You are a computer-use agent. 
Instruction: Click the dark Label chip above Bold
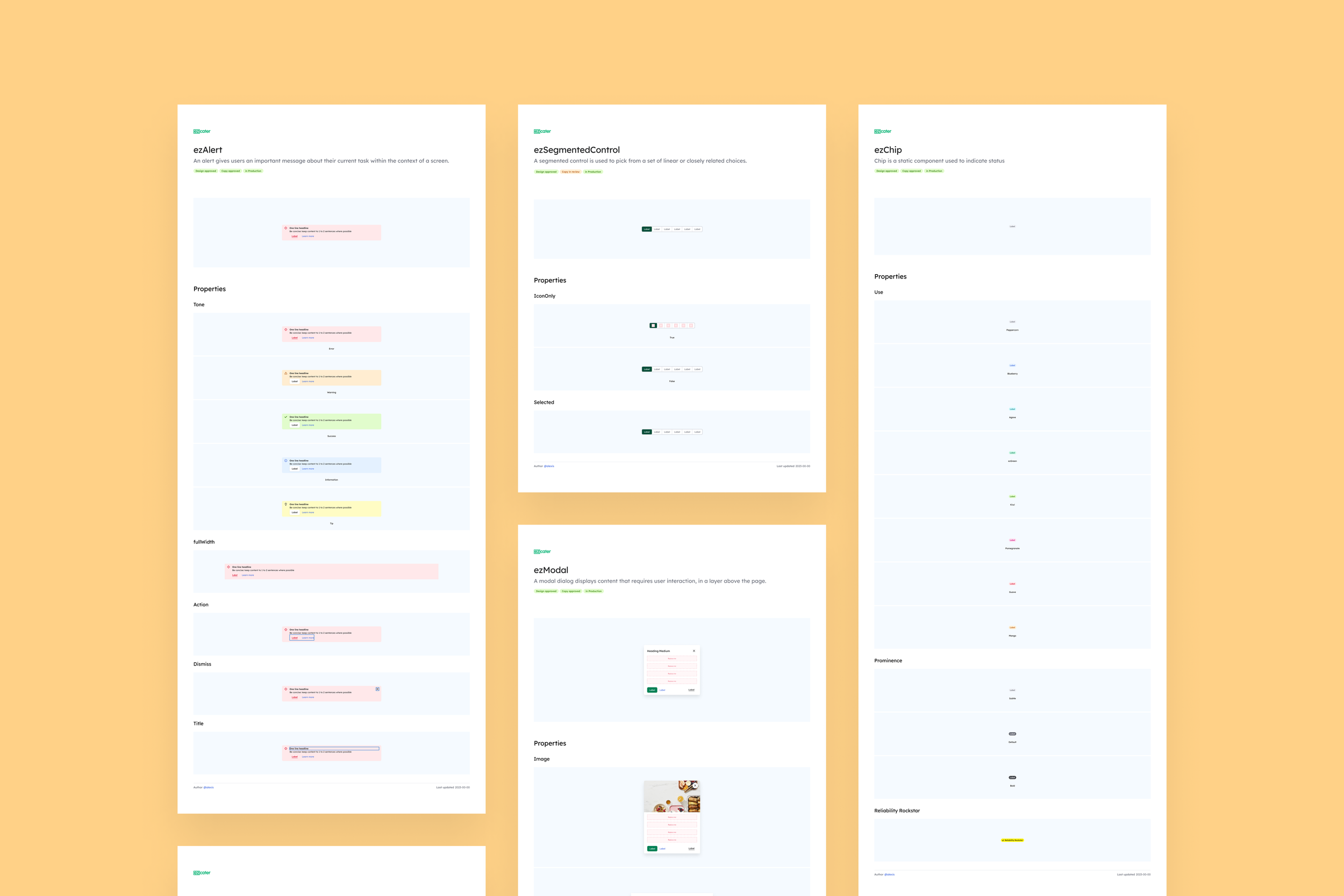coord(1013,778)
